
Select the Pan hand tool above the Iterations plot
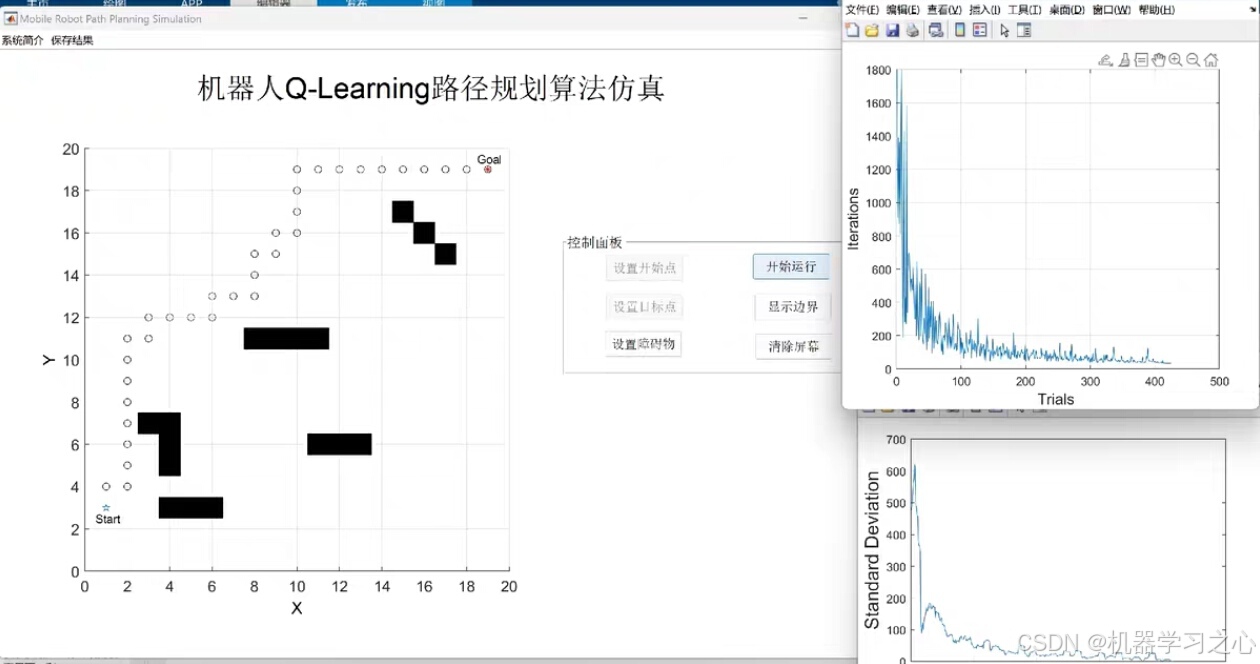1159,60
